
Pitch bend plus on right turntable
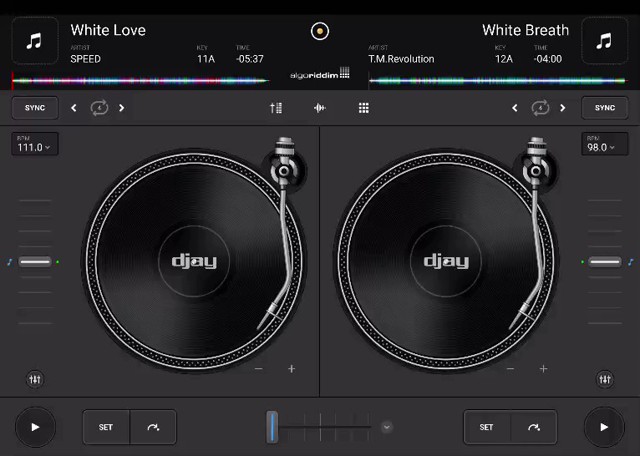(x=543, y=369)
